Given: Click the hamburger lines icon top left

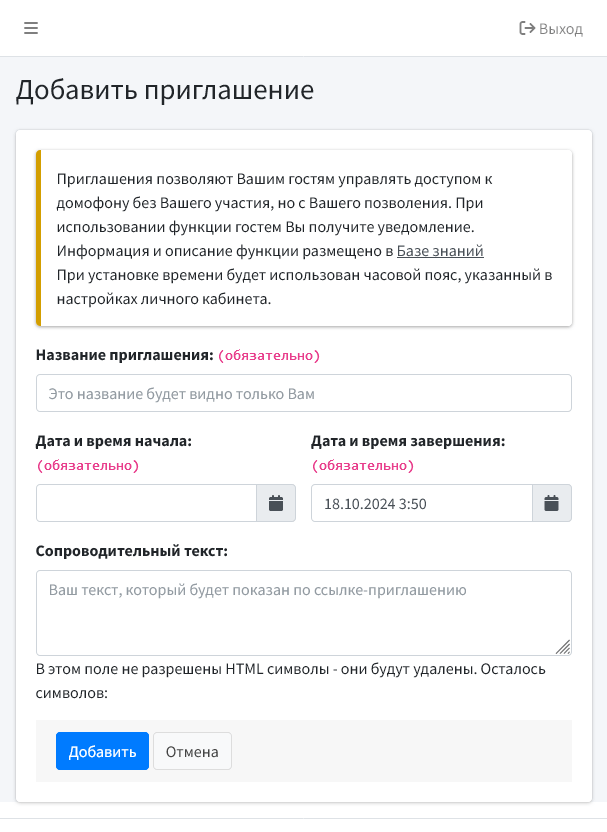Looking at the screenshot, I should (31, 28).
